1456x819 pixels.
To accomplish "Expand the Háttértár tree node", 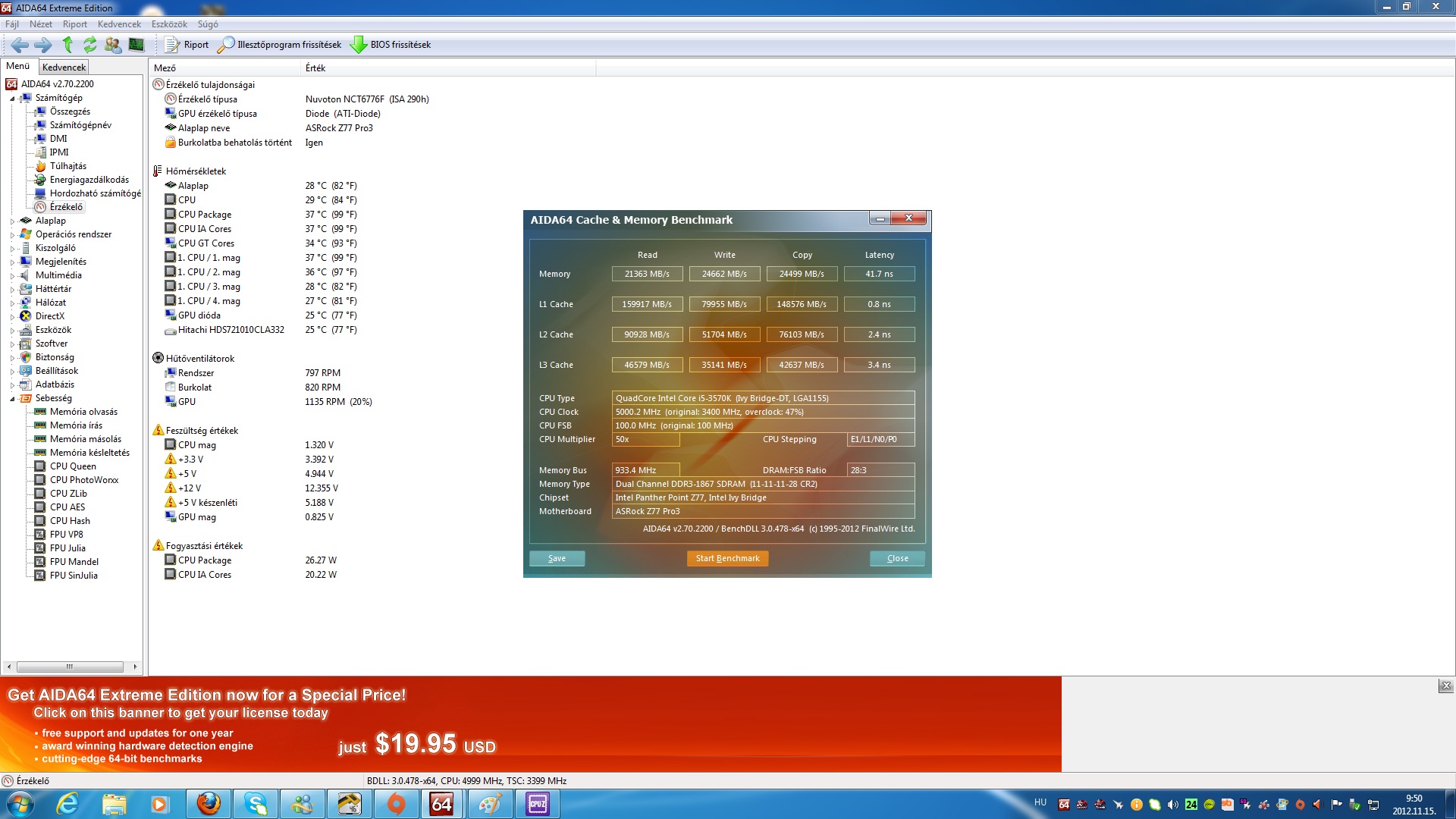I will pyautogui.click(x=12, y=289).
